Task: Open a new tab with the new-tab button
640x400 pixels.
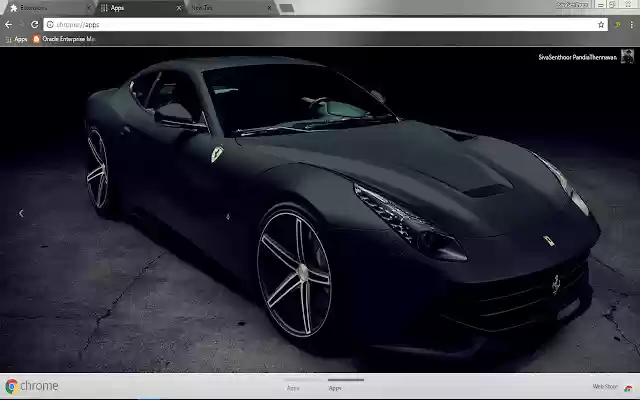Action: click(x=287, y=8)
